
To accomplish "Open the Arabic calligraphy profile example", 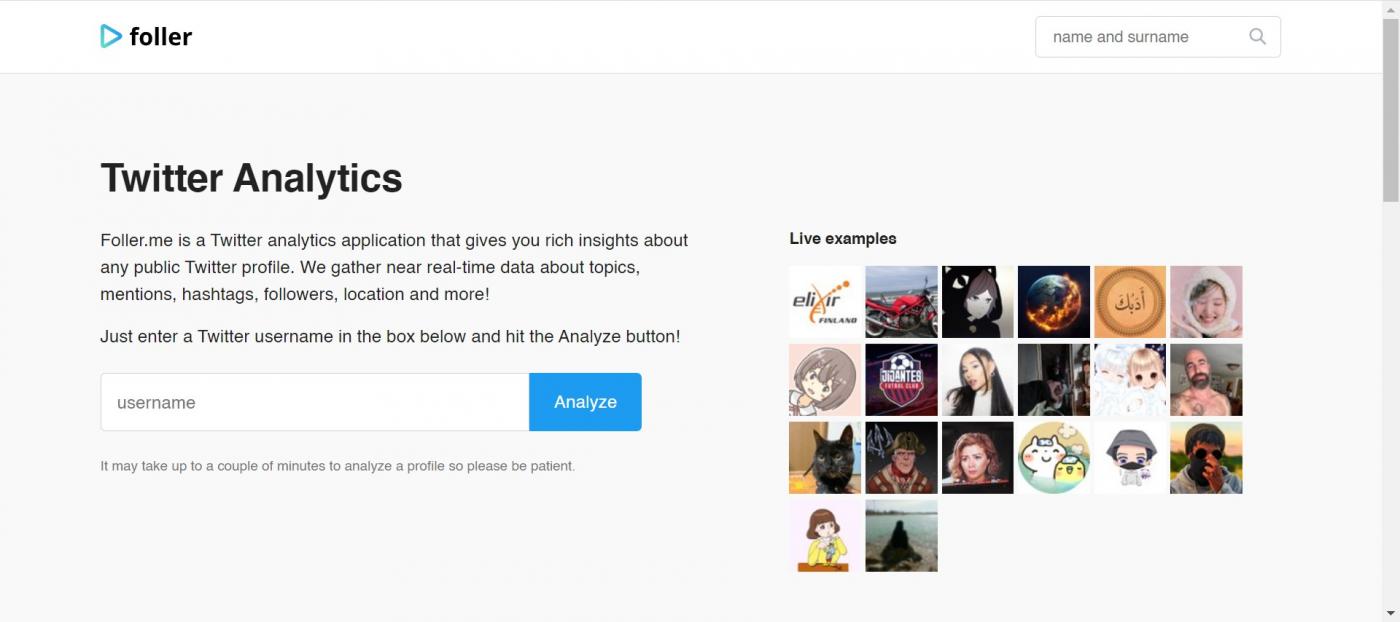I will (x=1130, y=302).
